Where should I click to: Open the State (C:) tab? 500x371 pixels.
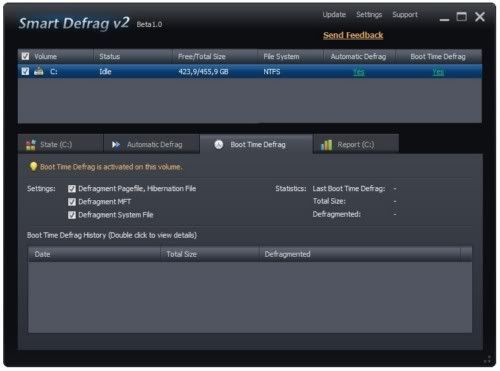coord(60,144)
